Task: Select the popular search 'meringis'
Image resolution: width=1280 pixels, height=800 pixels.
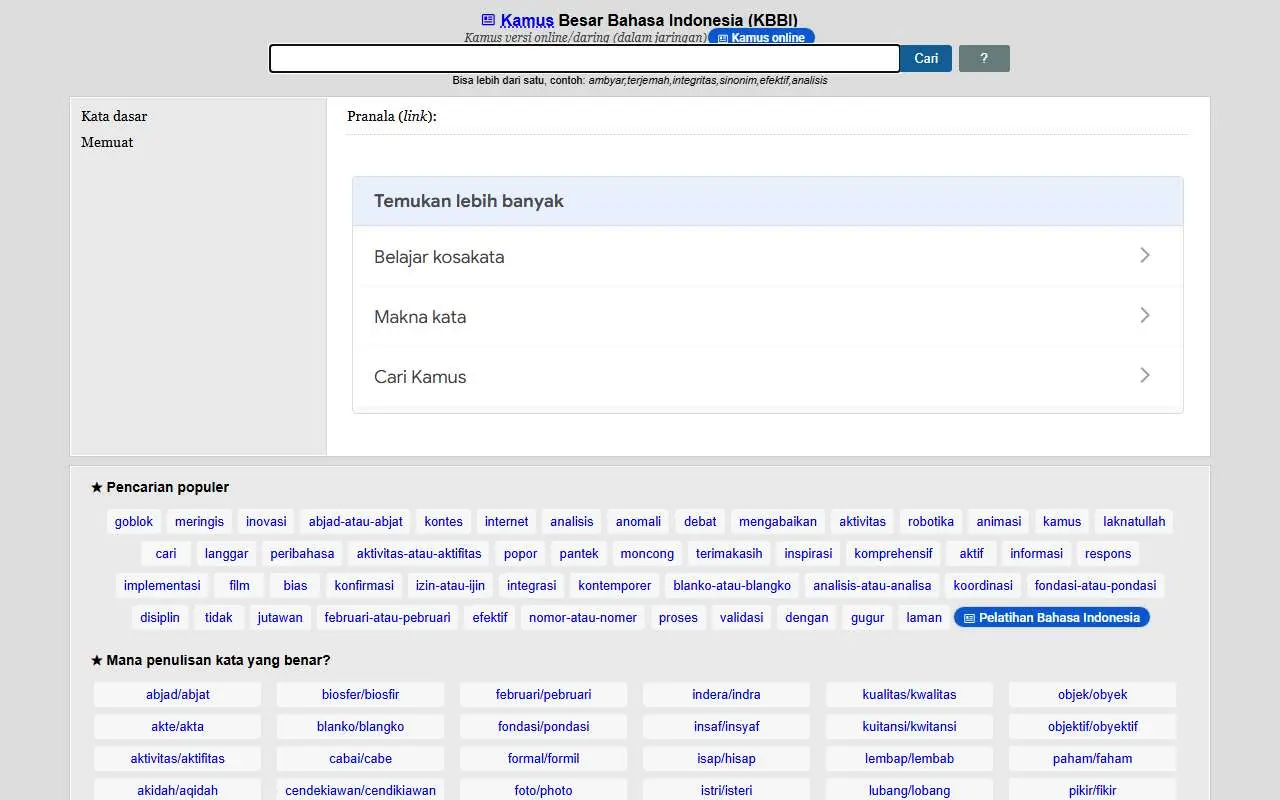Action: [x=200, y=521]
